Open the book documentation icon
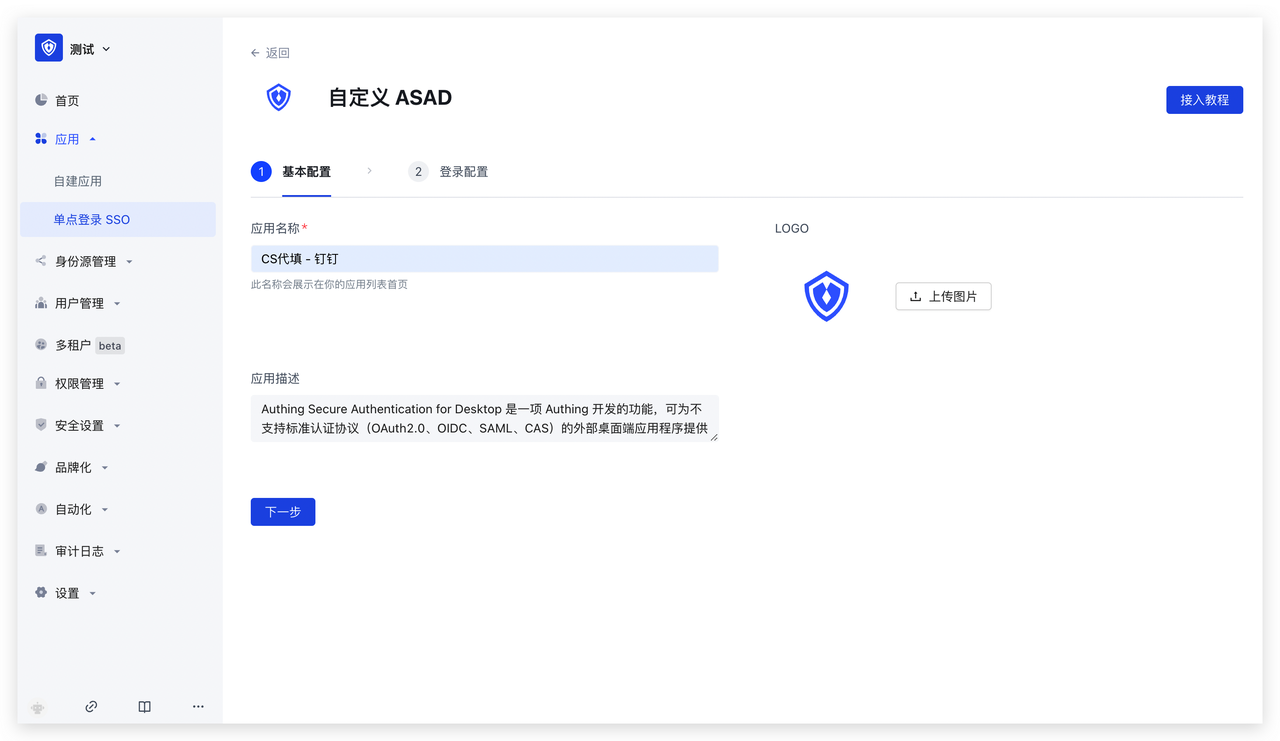Viewport: 1280px width, 741px height. pyautogui.click(x=145, y=706)
